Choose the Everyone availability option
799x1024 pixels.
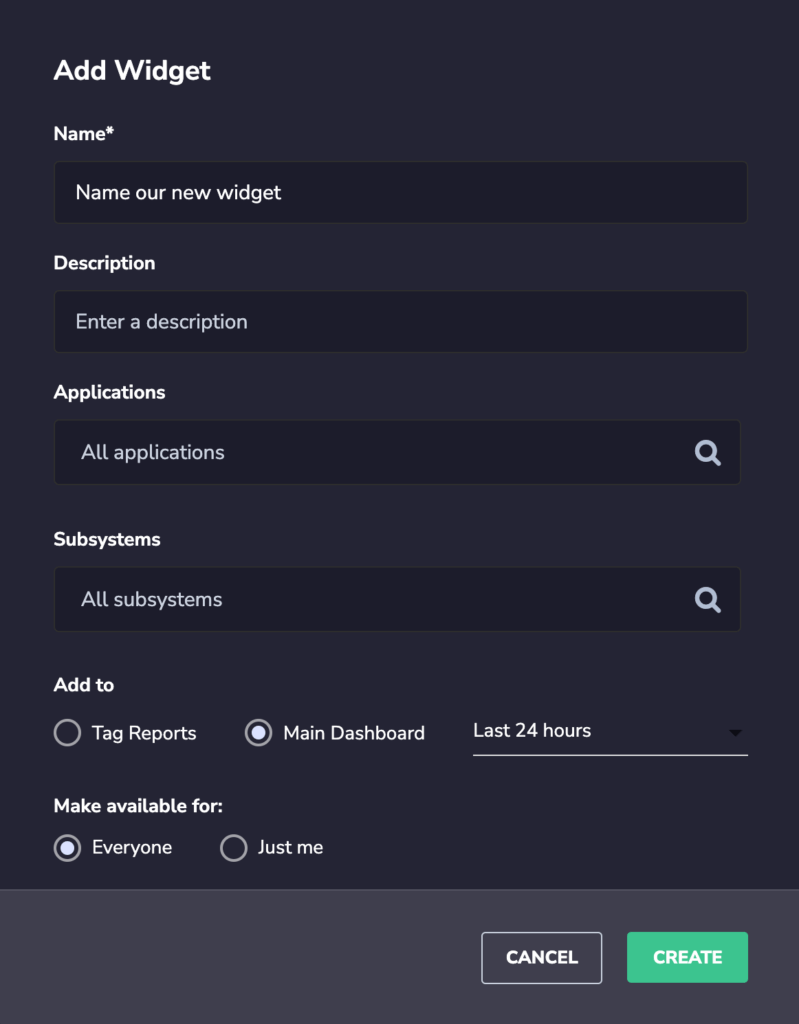(x=67, y=848)
